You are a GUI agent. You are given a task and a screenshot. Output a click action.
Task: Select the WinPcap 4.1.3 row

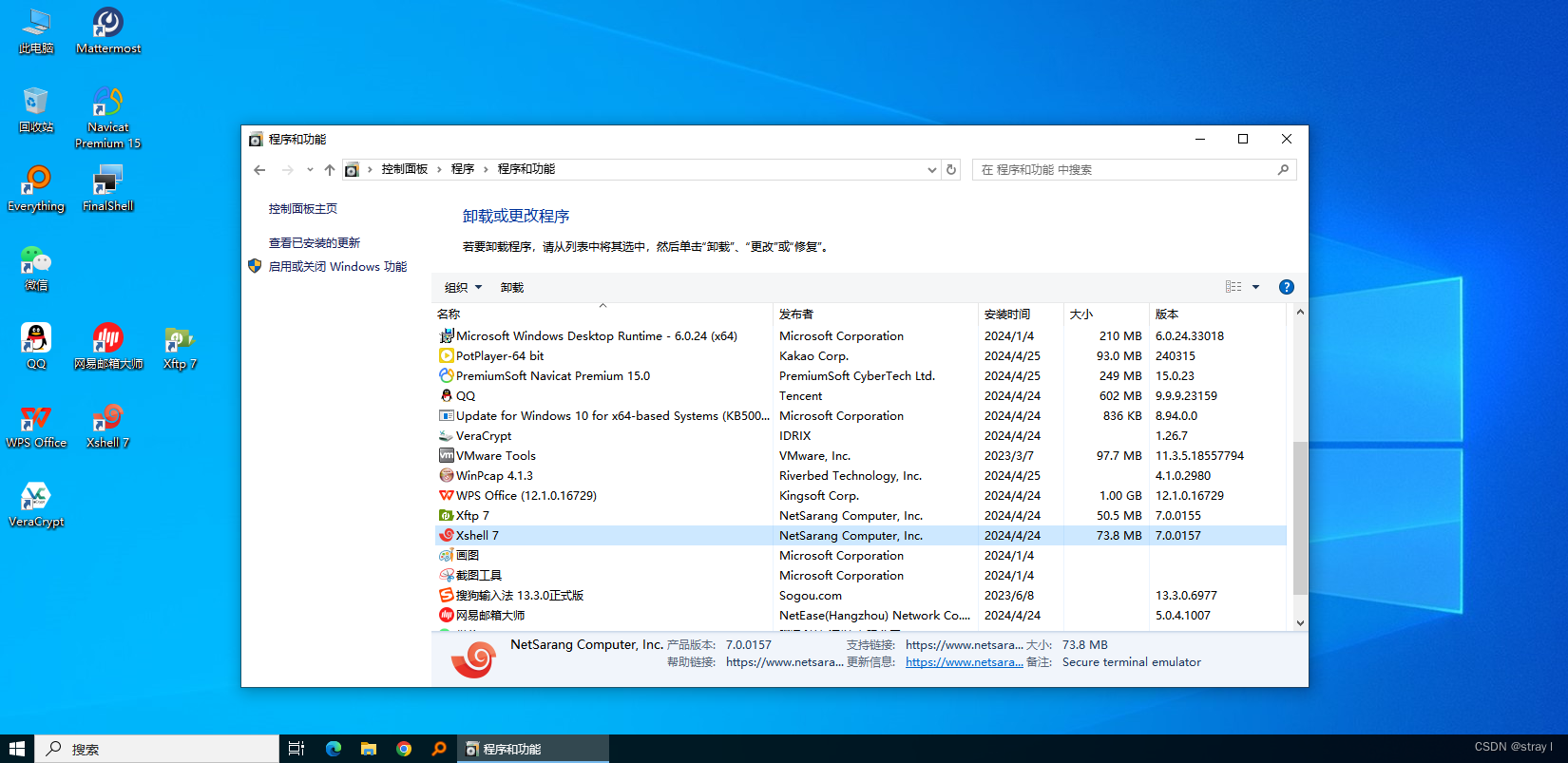pos(860,476)
